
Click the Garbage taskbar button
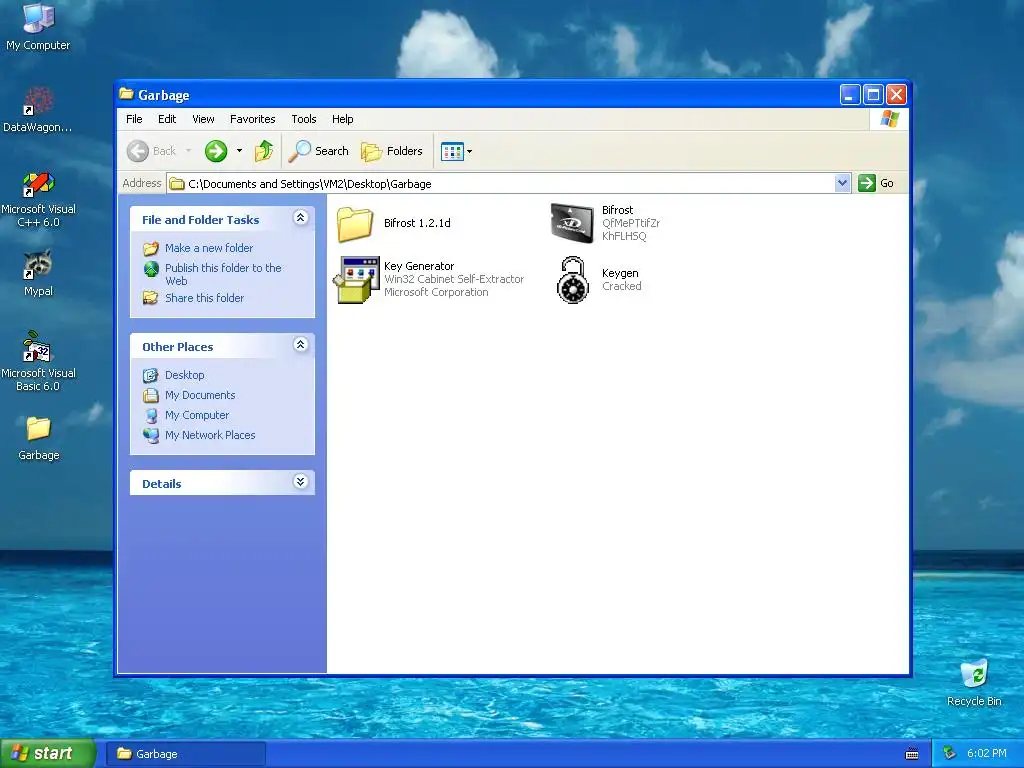point(185,754)
